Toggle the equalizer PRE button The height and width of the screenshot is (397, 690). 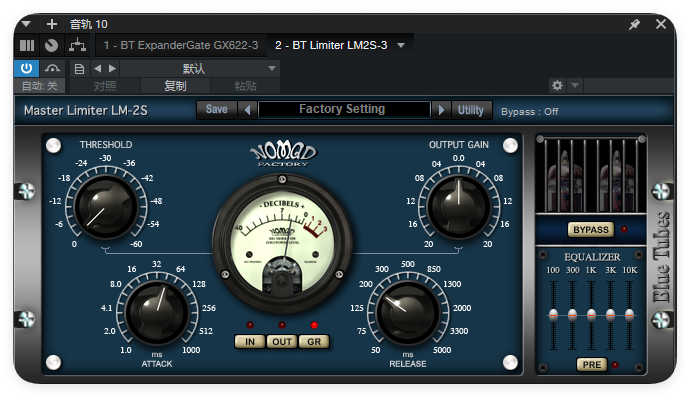click(591, 364)
